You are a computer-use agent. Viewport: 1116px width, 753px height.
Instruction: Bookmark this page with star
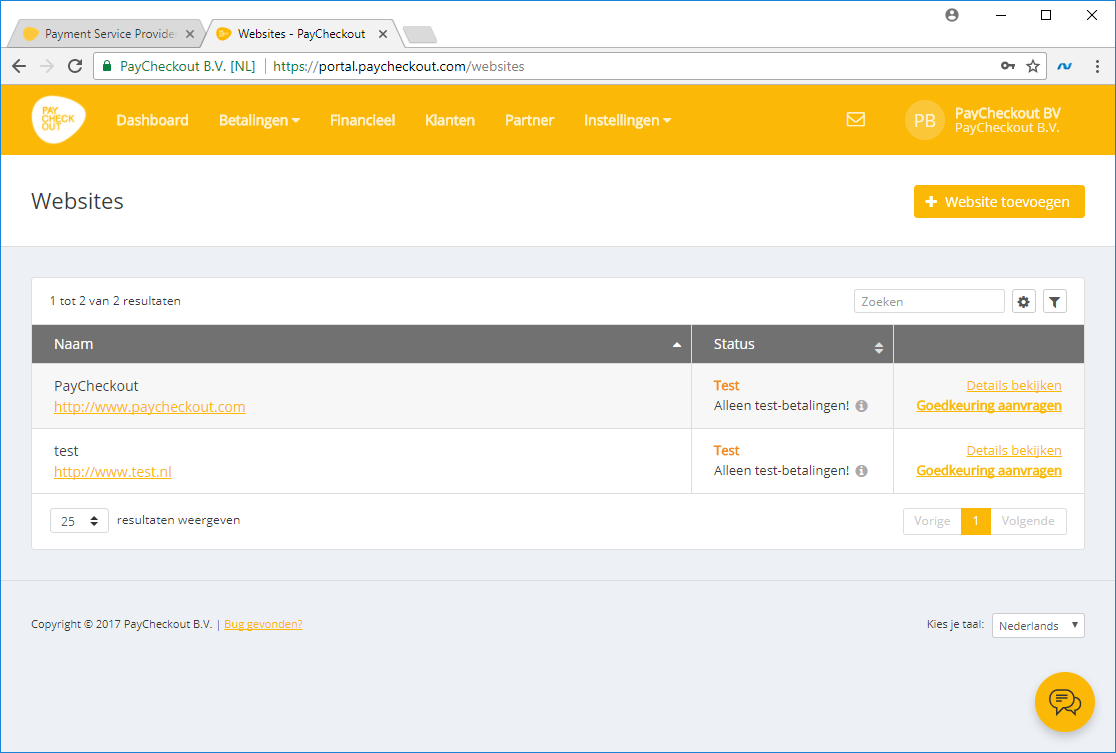coord(1033,66)
